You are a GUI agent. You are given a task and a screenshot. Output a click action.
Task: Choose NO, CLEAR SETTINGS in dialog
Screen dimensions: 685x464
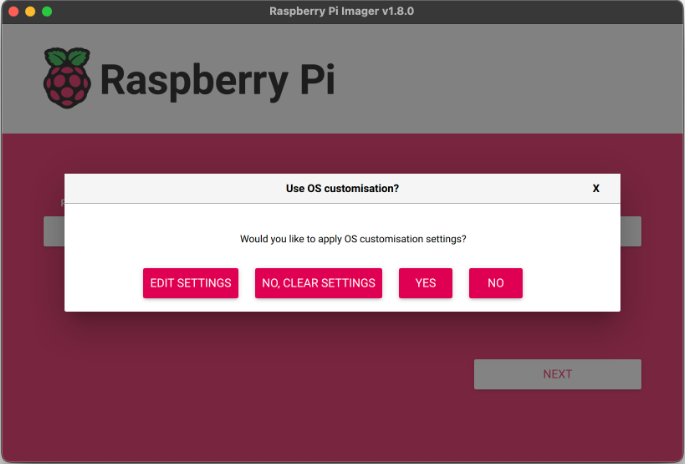coord(318,283)
